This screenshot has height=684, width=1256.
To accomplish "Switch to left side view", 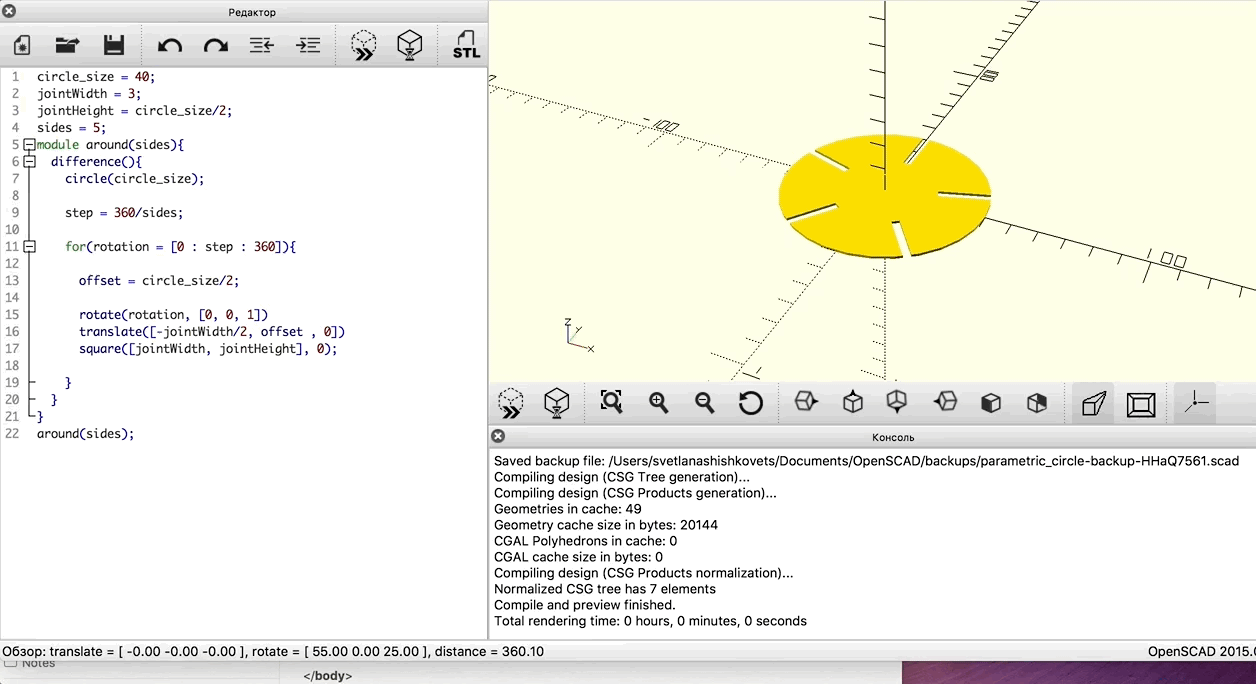I will (945, 402).
